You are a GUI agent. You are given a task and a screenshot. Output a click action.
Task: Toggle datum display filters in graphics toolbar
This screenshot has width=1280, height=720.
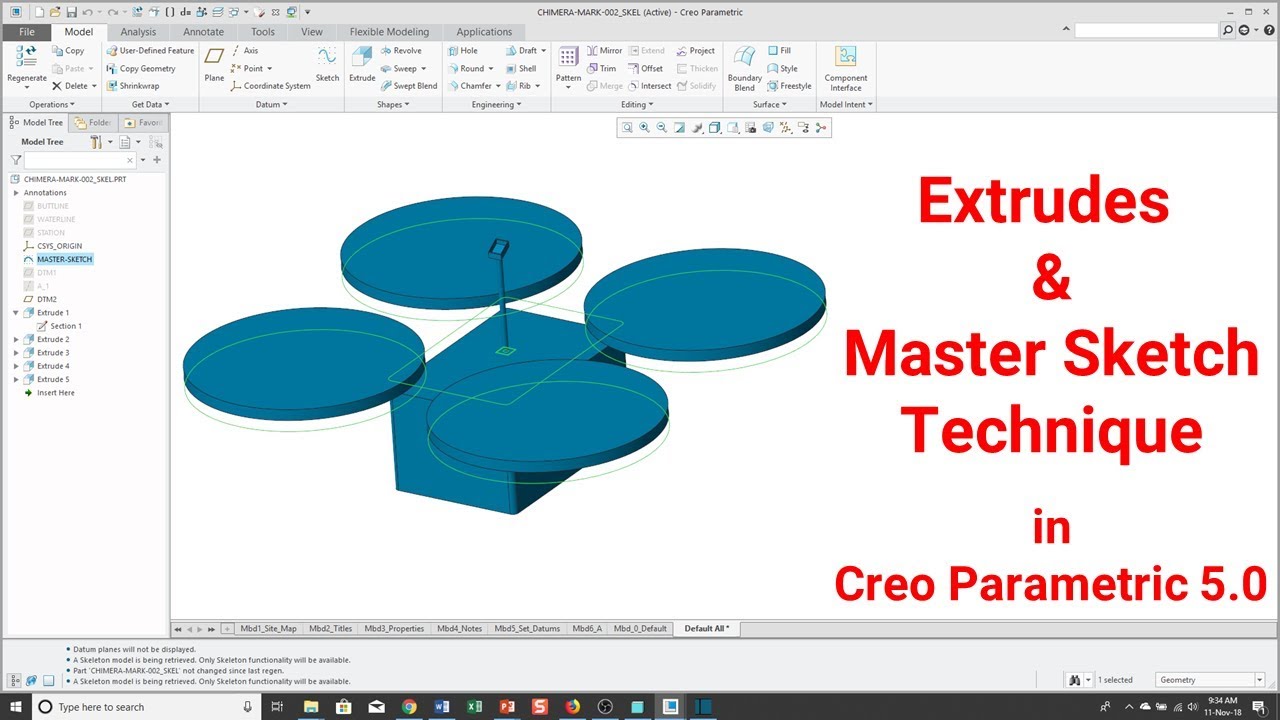786,127
